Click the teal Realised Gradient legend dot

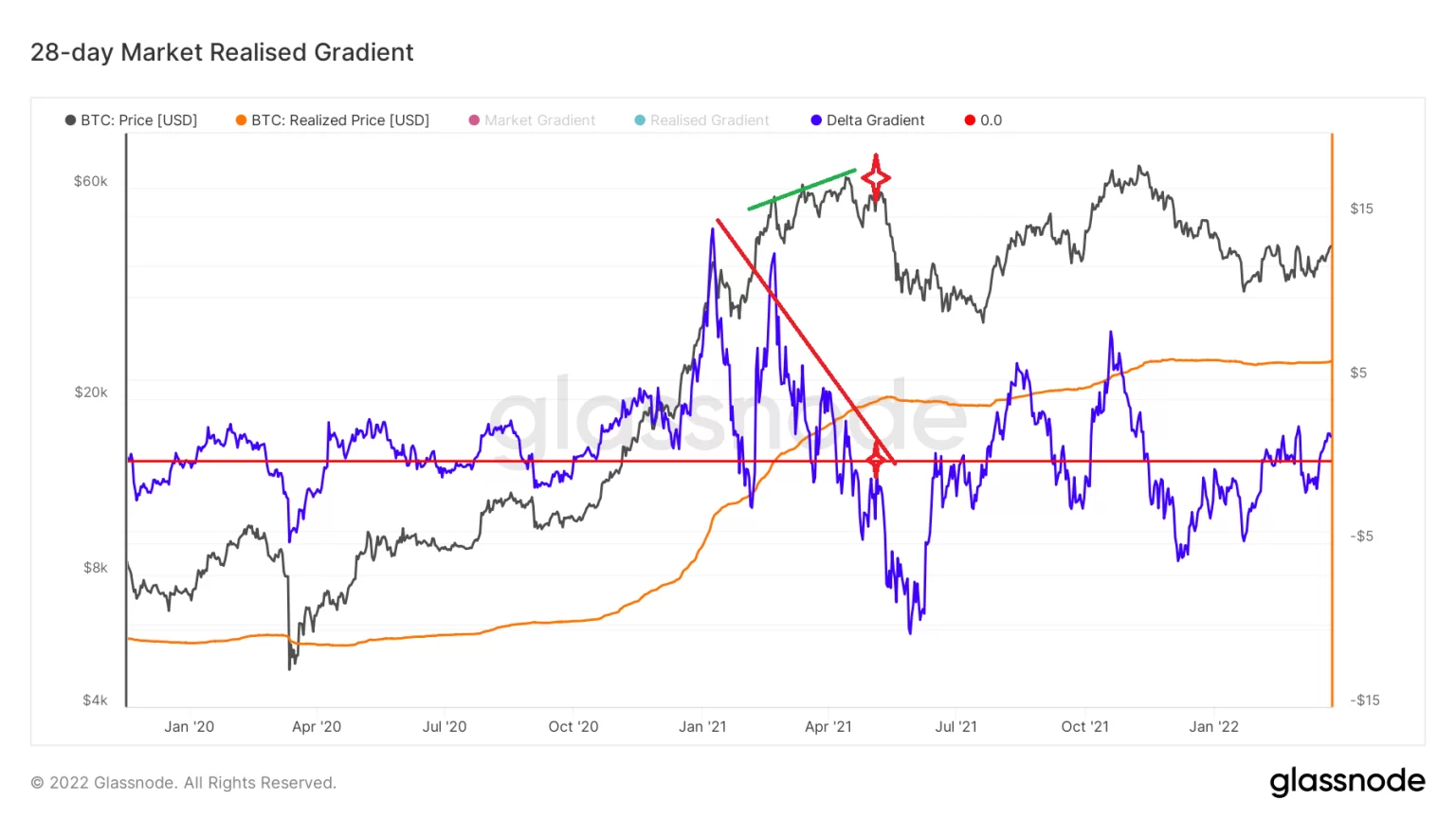640,120
